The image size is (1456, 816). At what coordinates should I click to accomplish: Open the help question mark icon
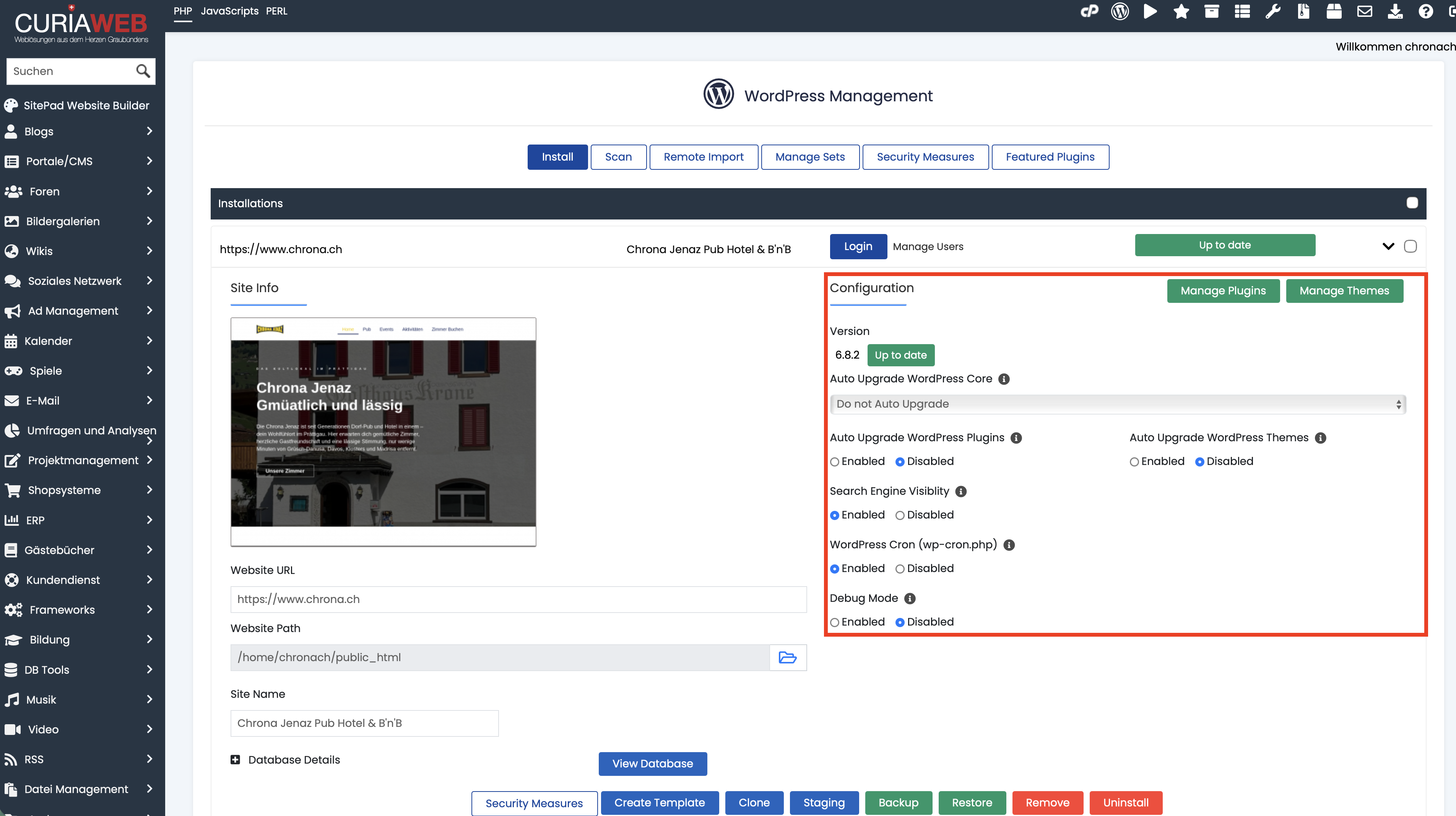[x=1425, y=11]
